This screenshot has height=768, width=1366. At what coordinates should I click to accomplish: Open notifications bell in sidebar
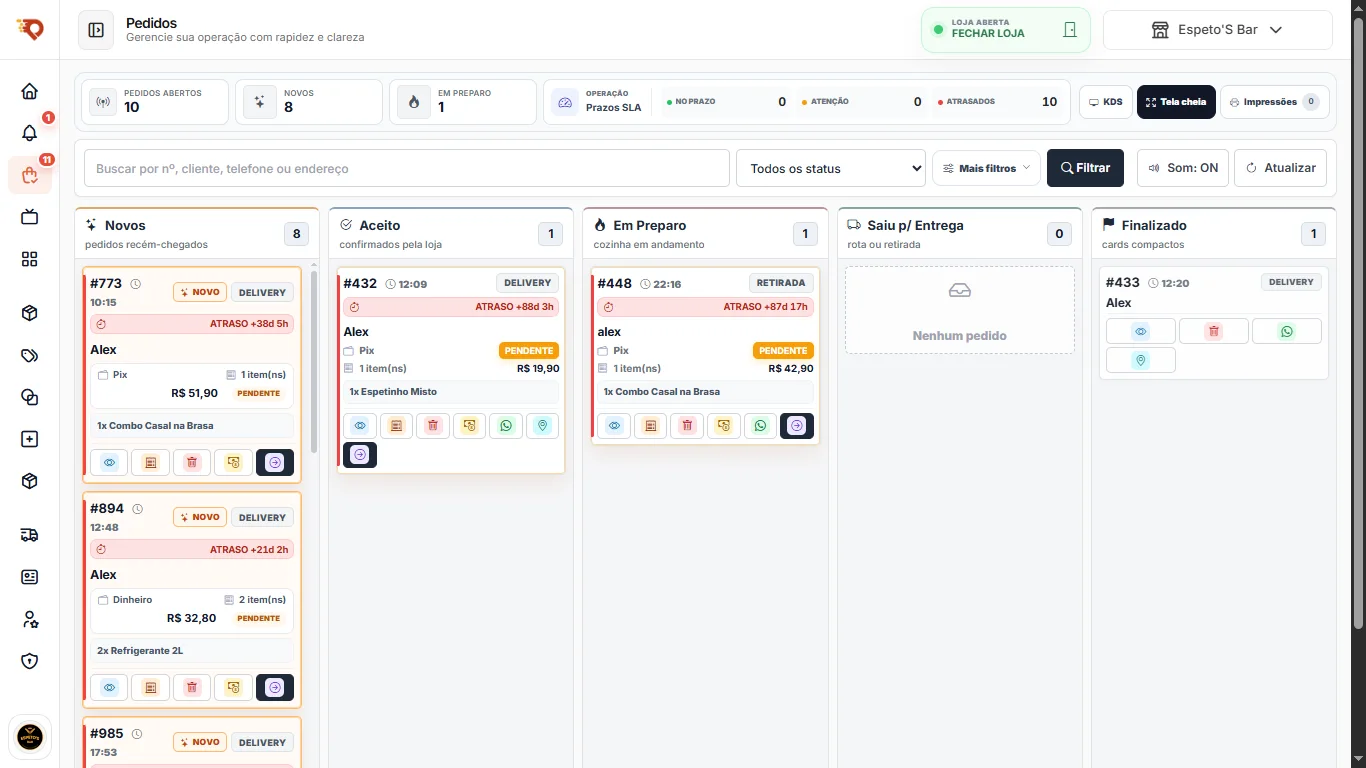30,133
